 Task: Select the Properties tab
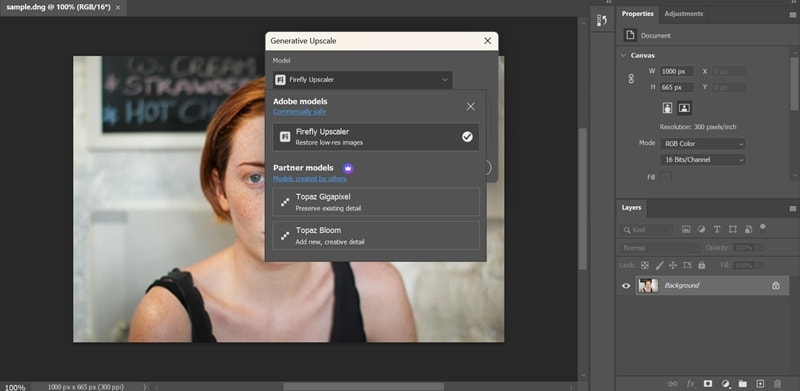tap(637, 14)
